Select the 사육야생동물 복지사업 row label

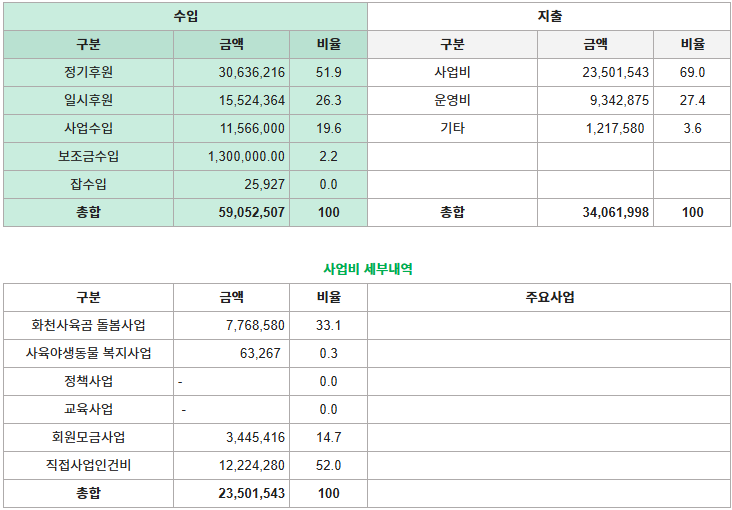click(88, 354)
